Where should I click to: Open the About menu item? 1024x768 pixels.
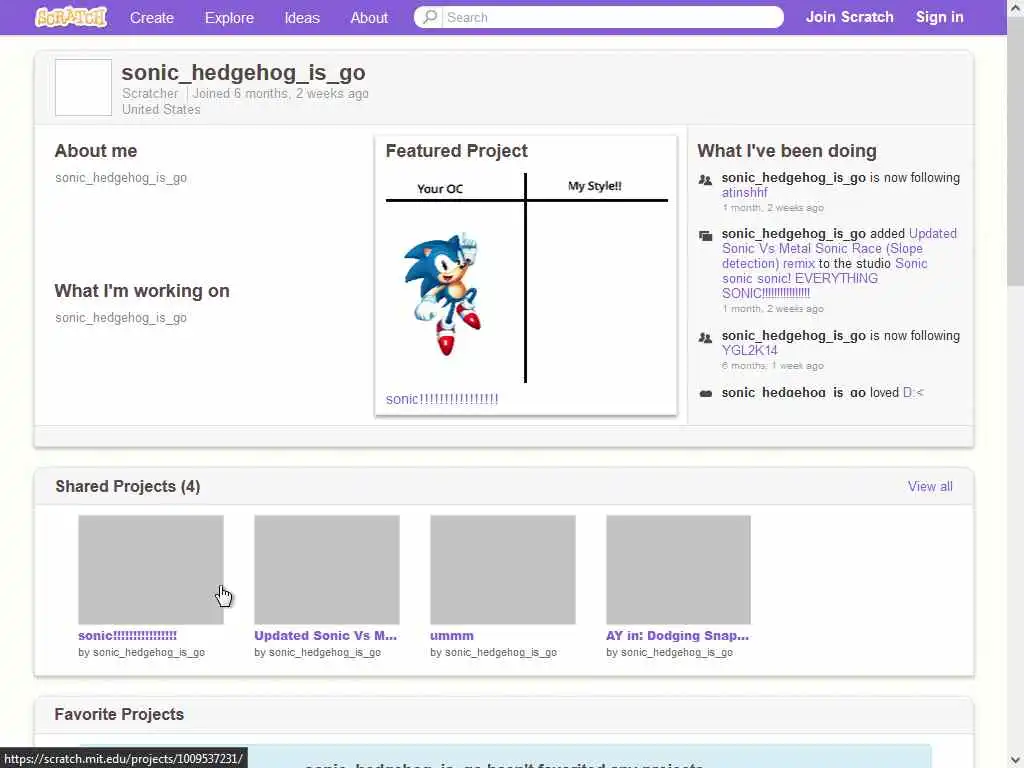pos(369,18)
